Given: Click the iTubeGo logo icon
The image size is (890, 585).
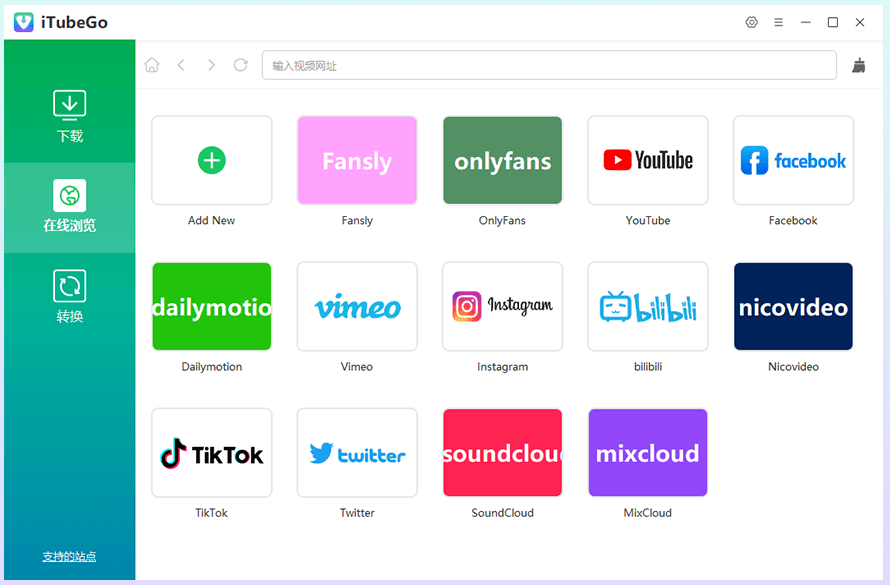Looking at the screenshot, I should coord(24,22).
